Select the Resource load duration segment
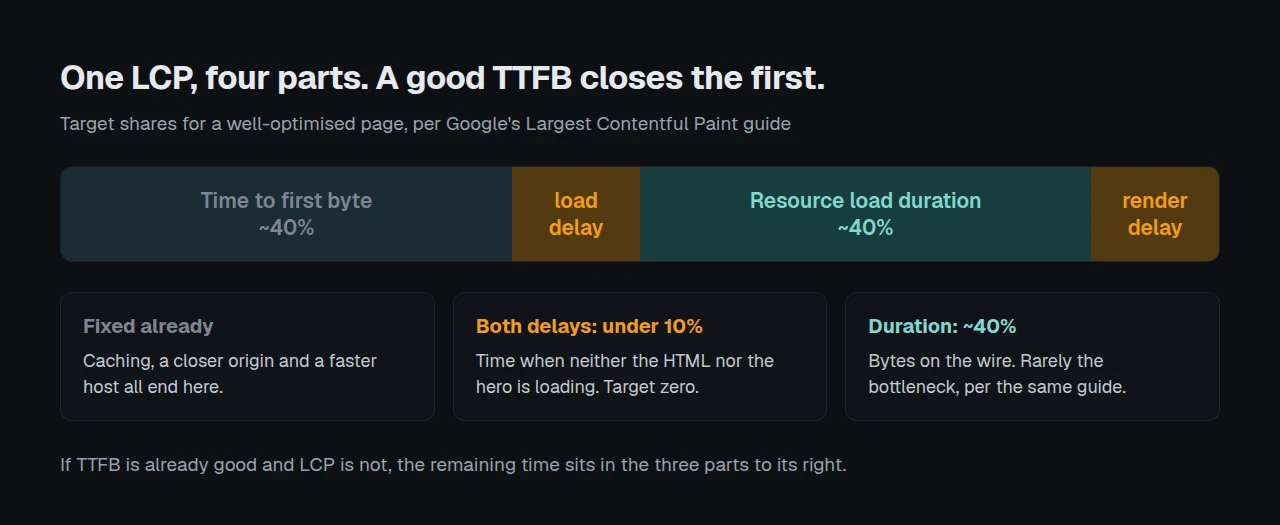The width and height of the screenshot is (1280, 525). 865,214
